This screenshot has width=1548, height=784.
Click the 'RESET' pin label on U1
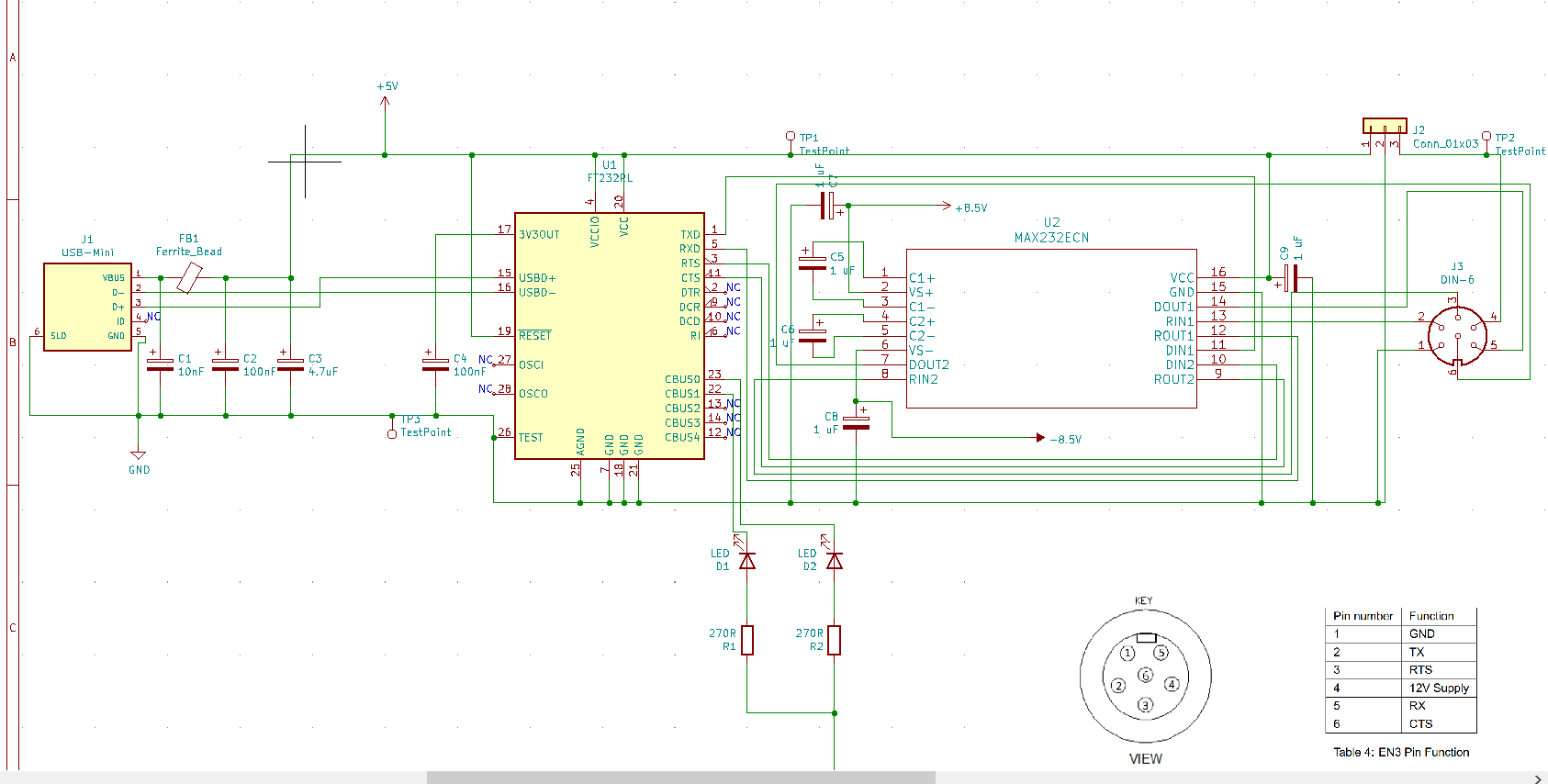[x=534, y=336]
